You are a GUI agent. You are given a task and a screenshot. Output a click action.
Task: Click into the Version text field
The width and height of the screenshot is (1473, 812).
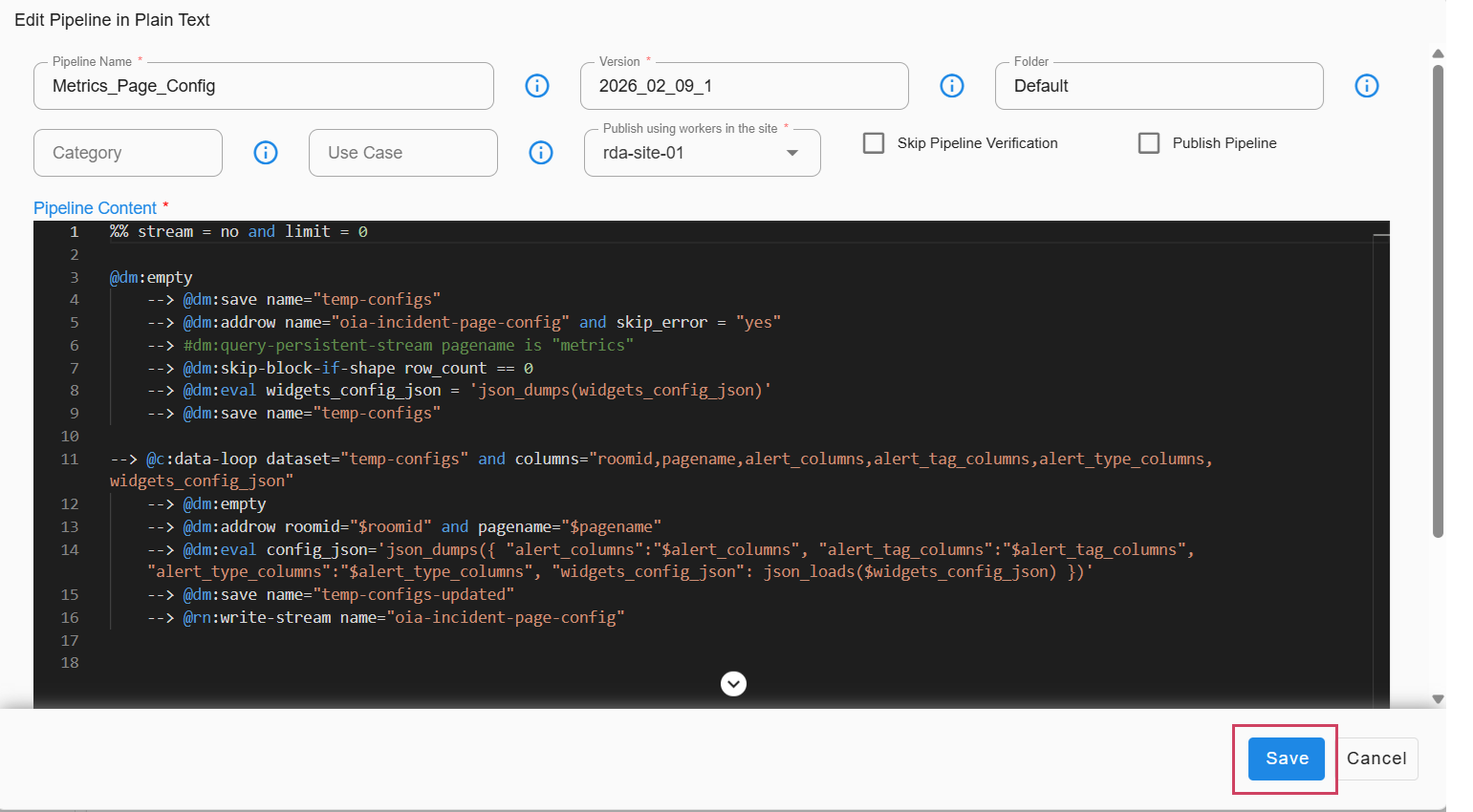coord(744,86)
